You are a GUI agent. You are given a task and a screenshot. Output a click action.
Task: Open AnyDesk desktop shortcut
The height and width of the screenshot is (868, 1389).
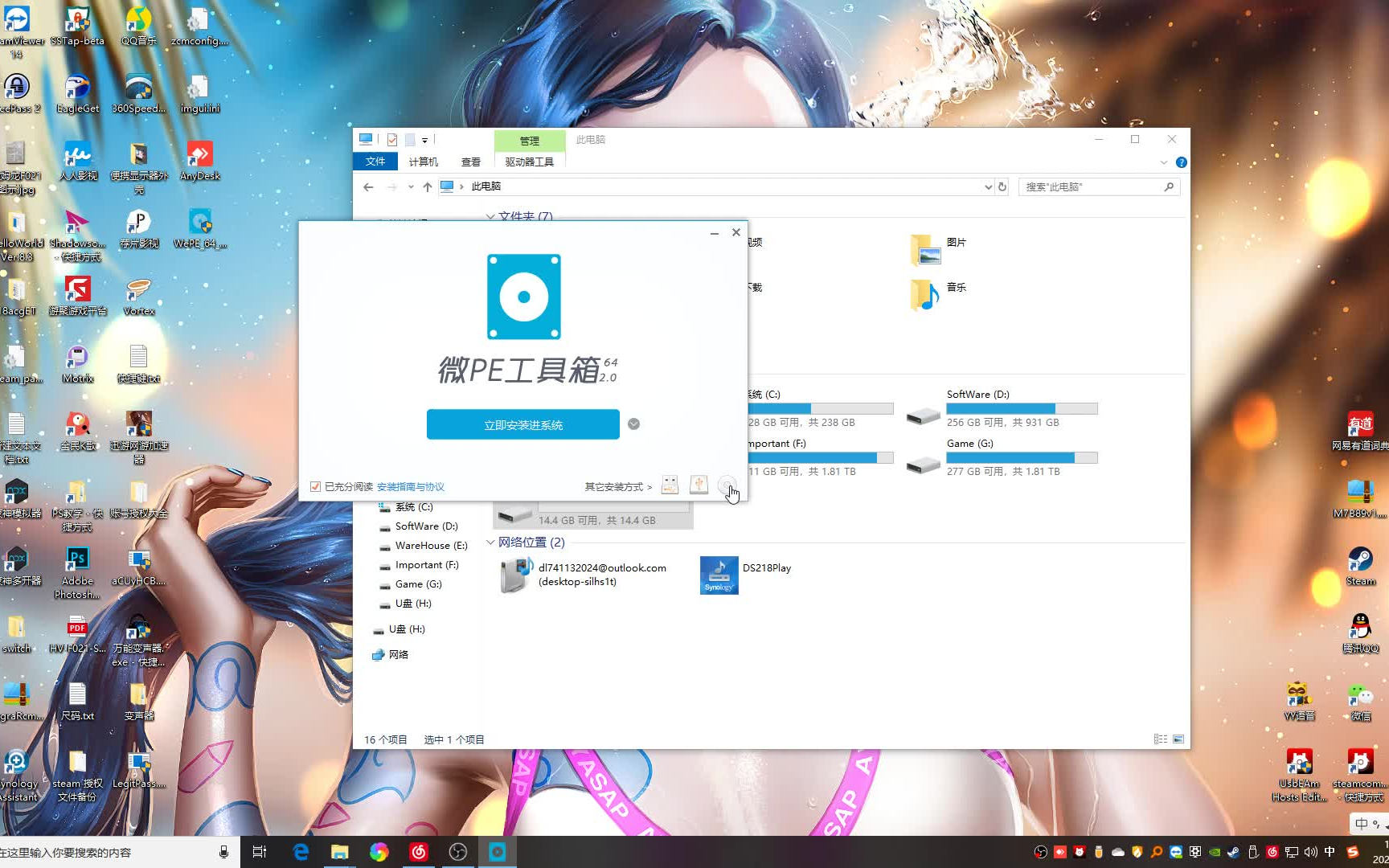(x=200, y=160)
